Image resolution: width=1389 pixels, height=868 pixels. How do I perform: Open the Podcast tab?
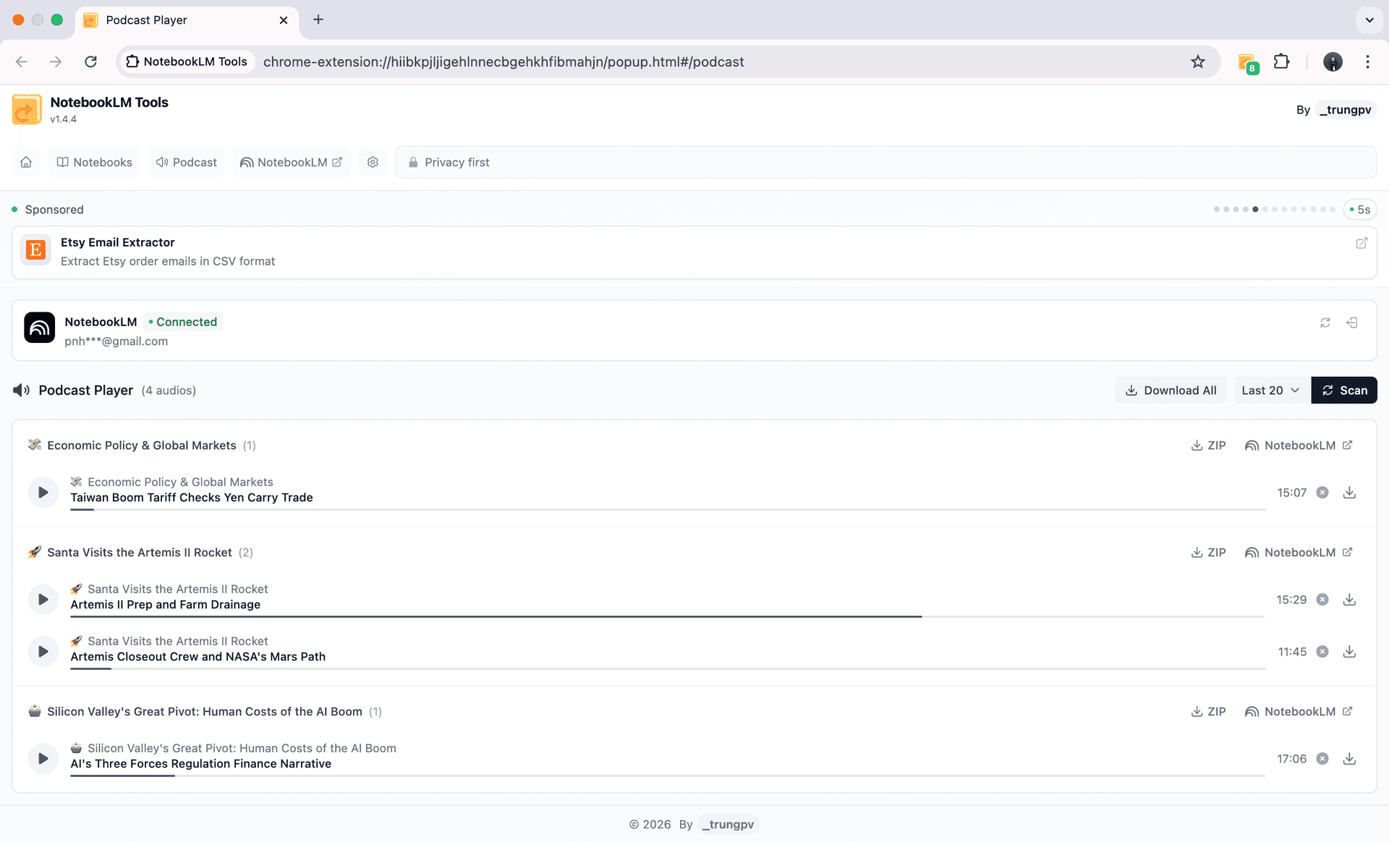tap(187, 162)
